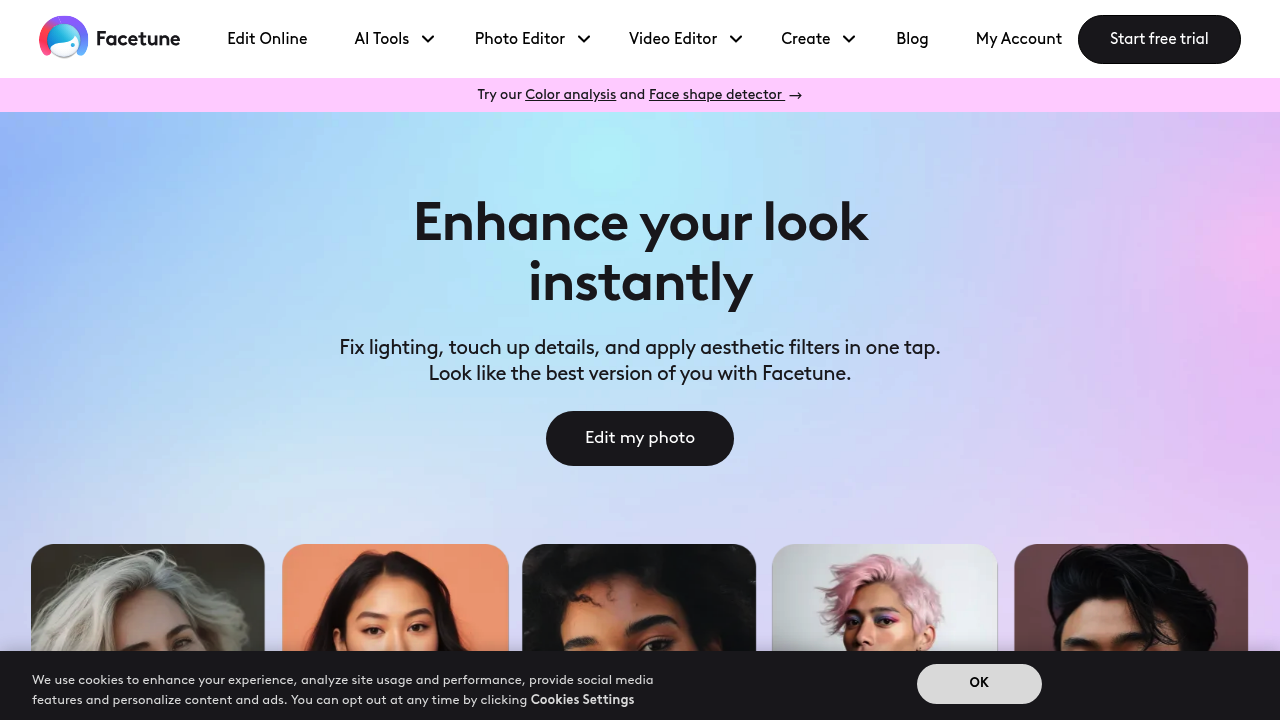Image resolution: width=1280 pixels, height=720 pixels.
Task: Accept cookies with the OK button
Action: click(979, 683)
